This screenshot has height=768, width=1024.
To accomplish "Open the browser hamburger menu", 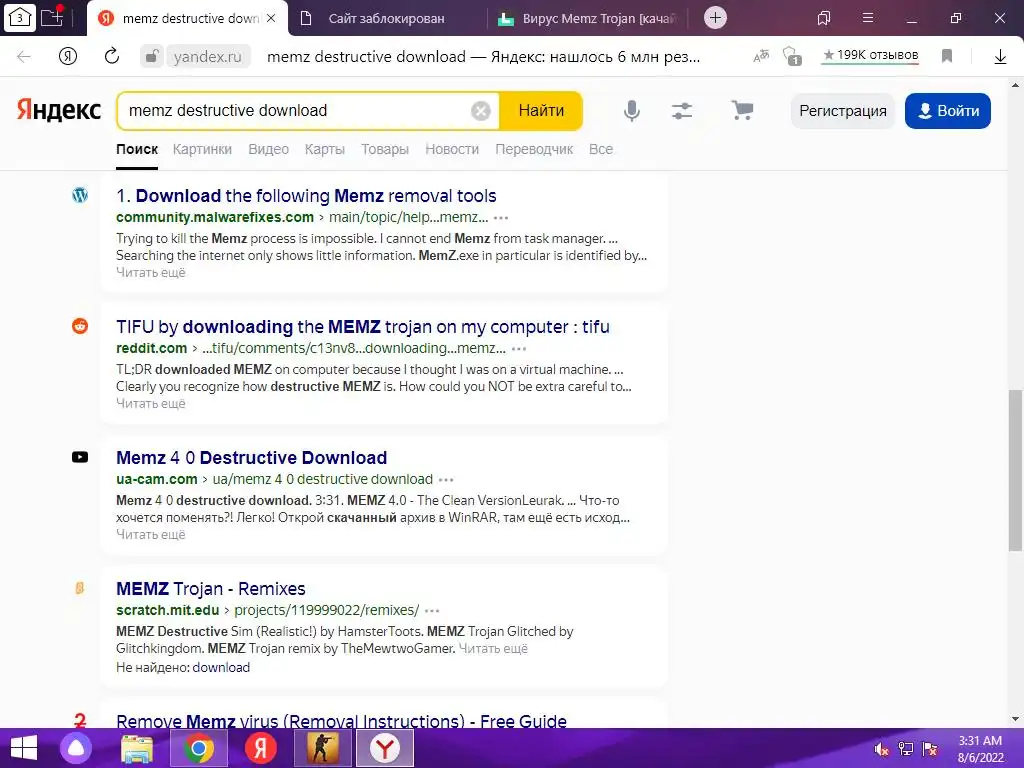I will coord(868,18).
